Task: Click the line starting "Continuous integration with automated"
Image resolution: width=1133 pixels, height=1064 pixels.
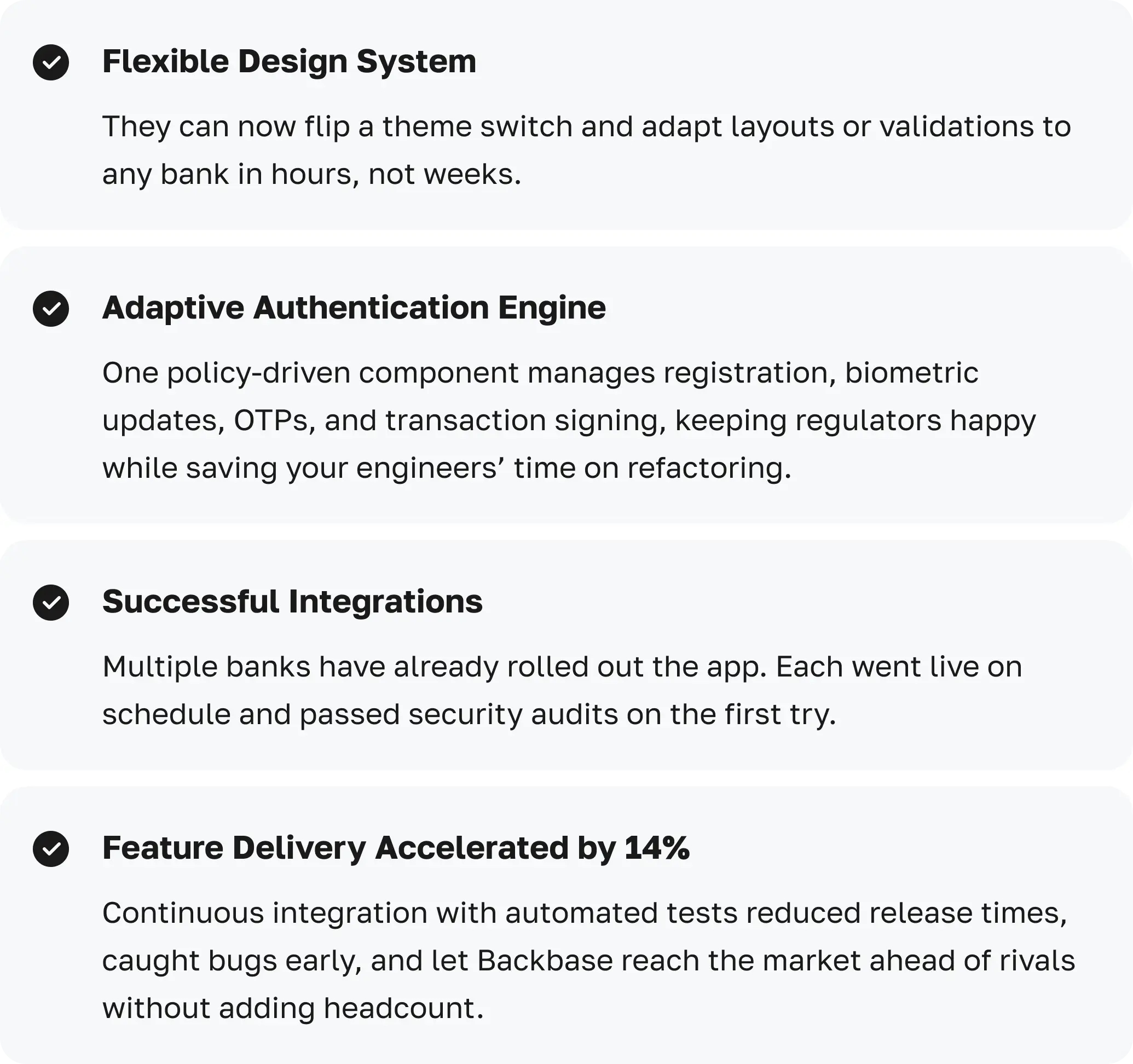Action: pos(584,913)
